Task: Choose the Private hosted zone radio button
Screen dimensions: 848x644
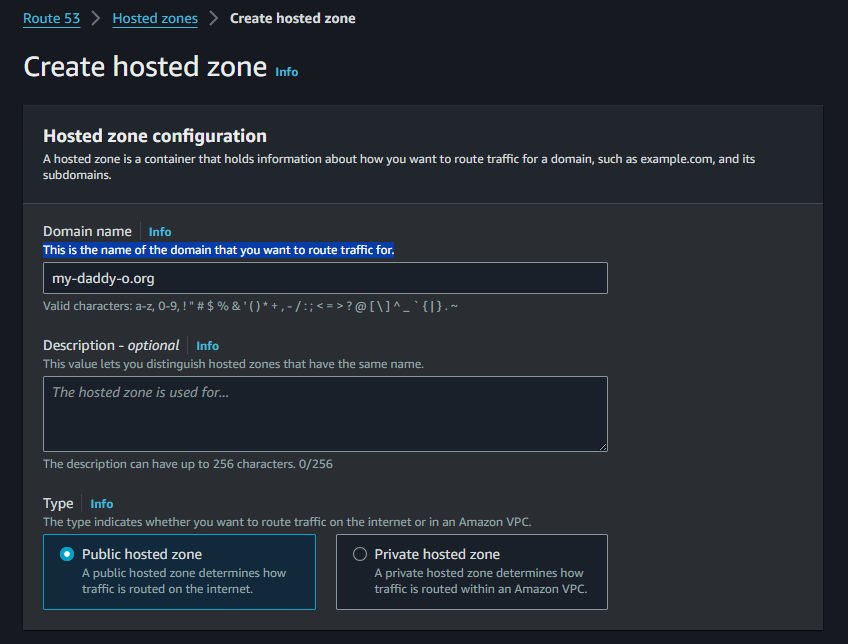Action: 360,554
